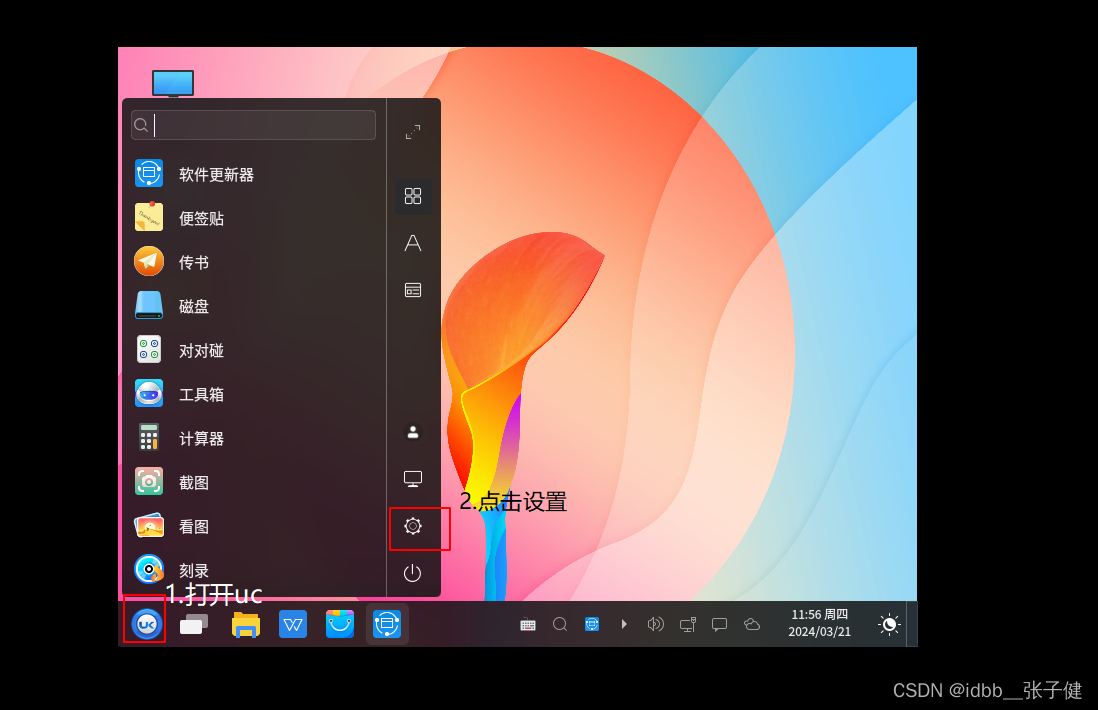Open file manager from taskbar

[x=246, y=625]
